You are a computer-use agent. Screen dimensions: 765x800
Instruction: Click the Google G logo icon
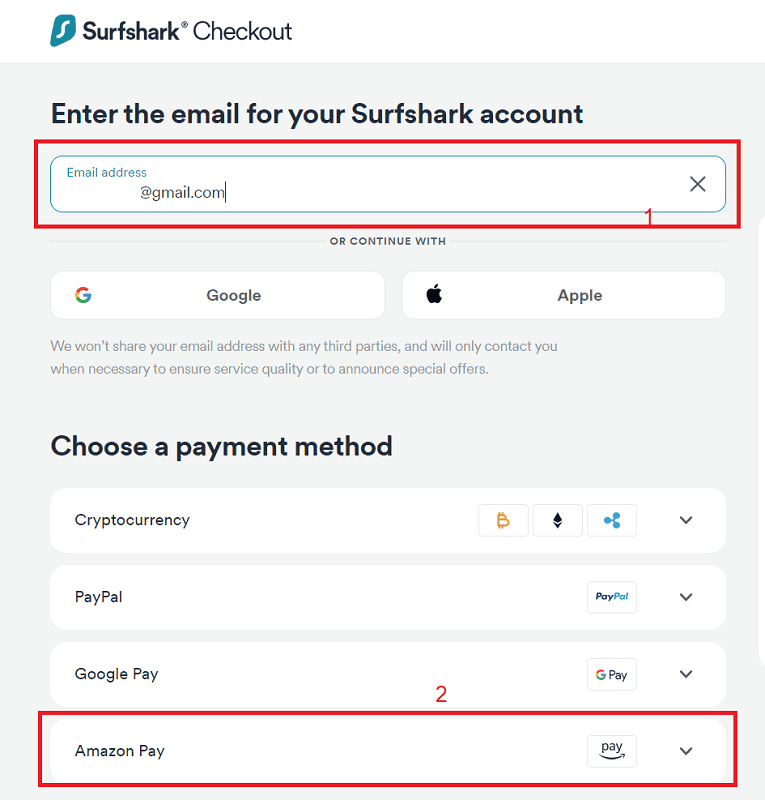click(x=83, y=295)
